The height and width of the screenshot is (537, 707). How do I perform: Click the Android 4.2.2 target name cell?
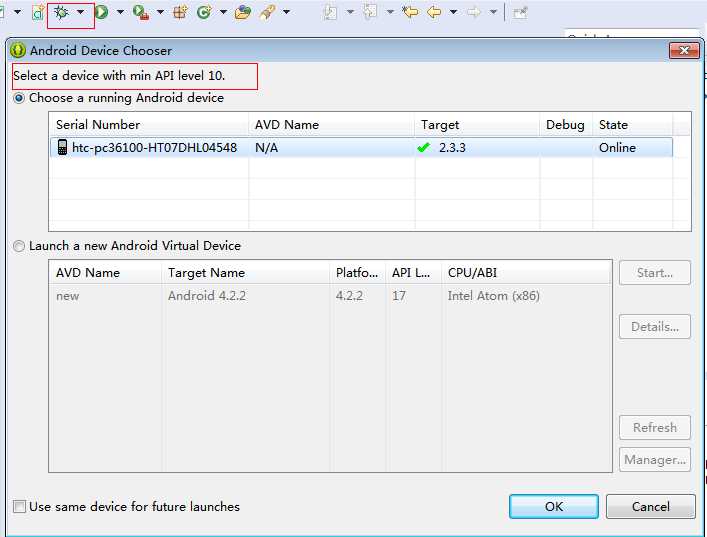[x=207, y=296]
